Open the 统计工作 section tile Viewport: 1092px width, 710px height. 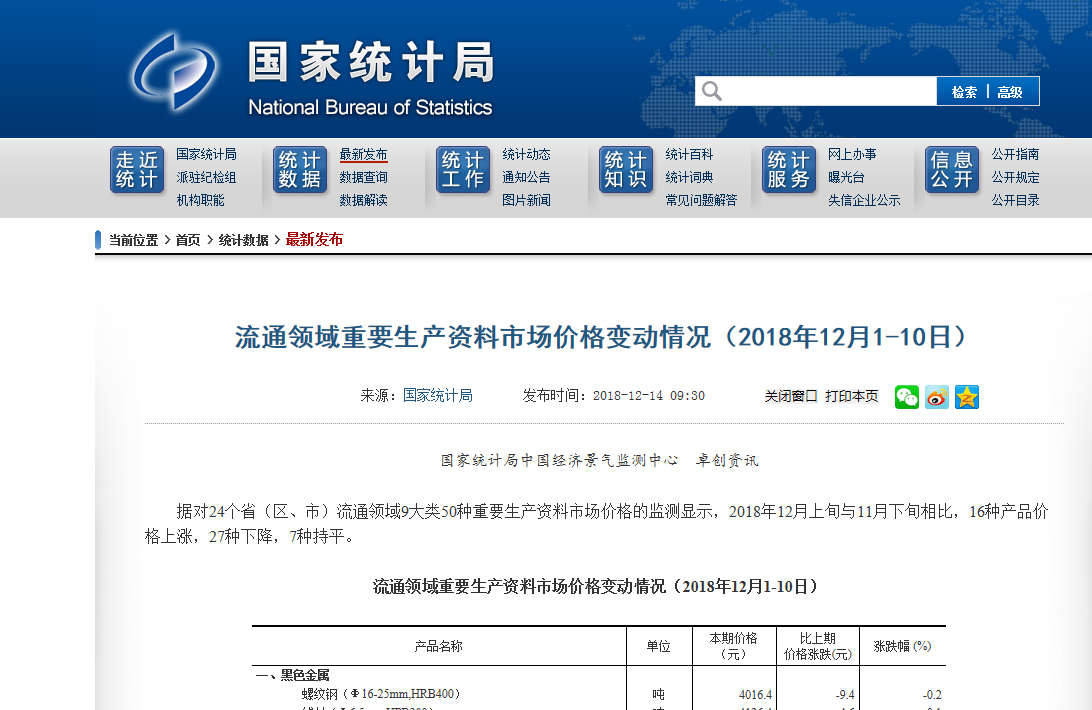click(463, 170)
